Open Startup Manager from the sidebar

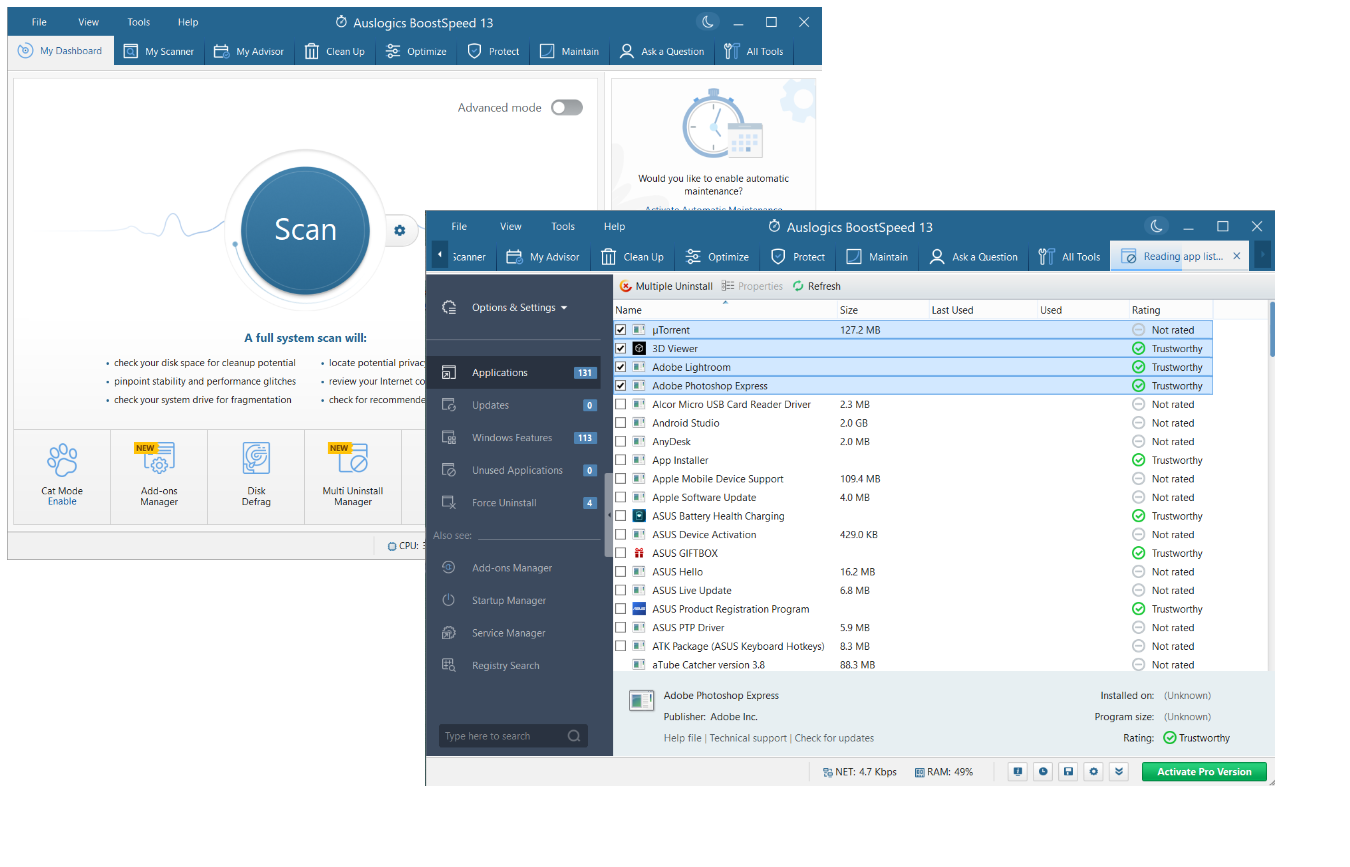coord(509,601)
